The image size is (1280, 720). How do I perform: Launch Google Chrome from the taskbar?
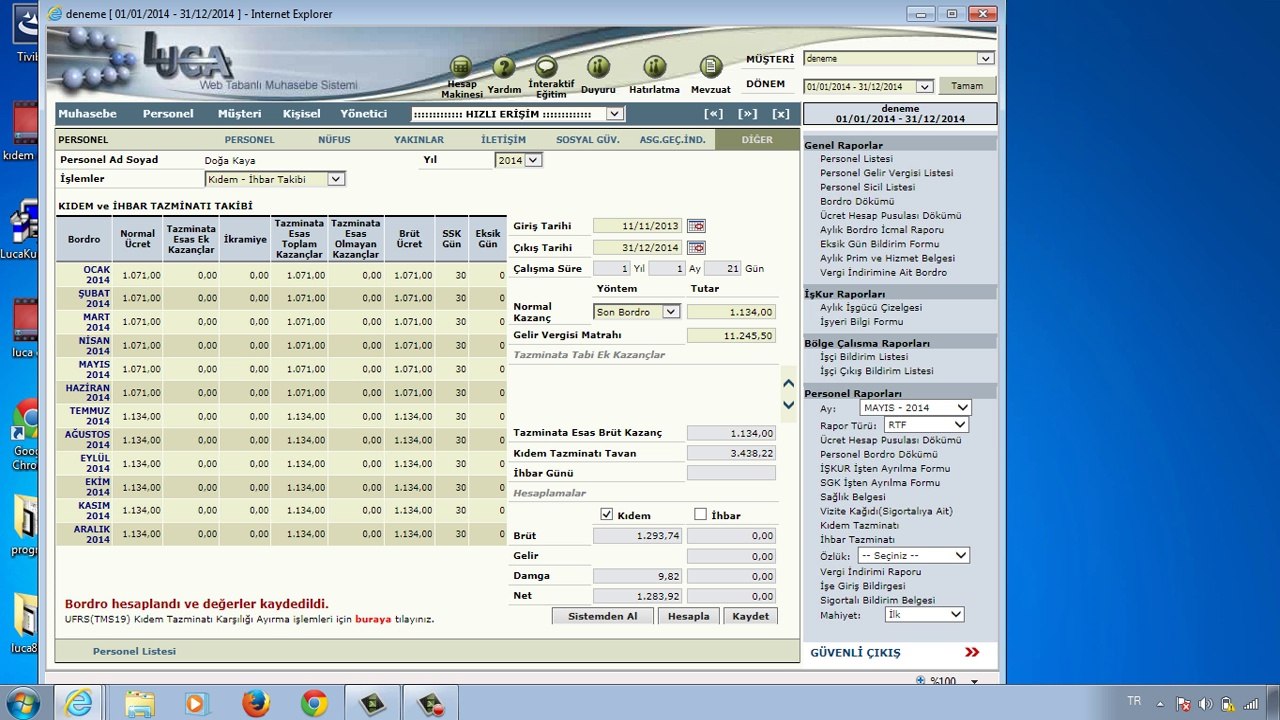point(314,703)
